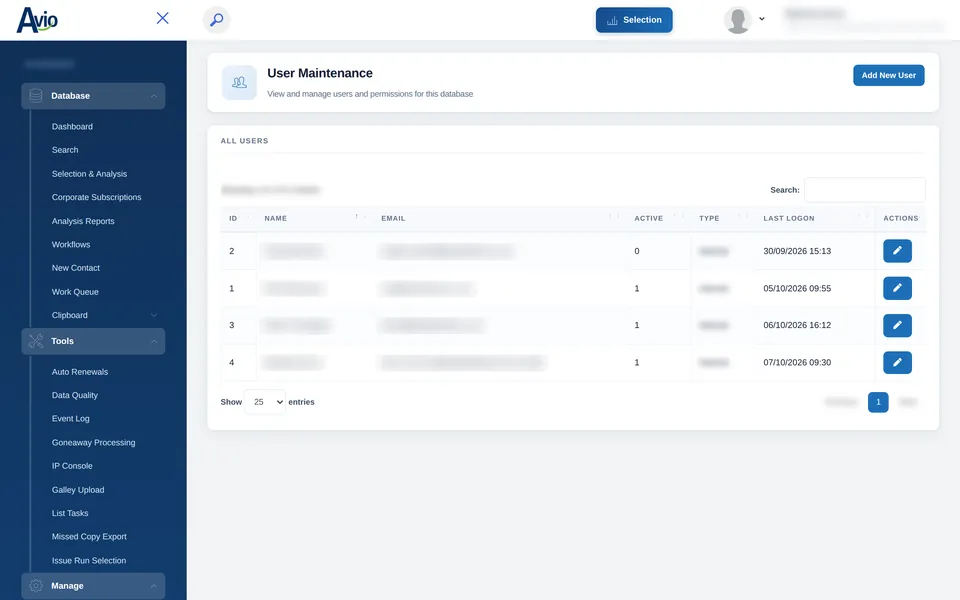The width and height of the screenshot is (960, 600).
Task: Open Dashboard in the sidebar
Action: pyautogui.click(x=72, y=127)
